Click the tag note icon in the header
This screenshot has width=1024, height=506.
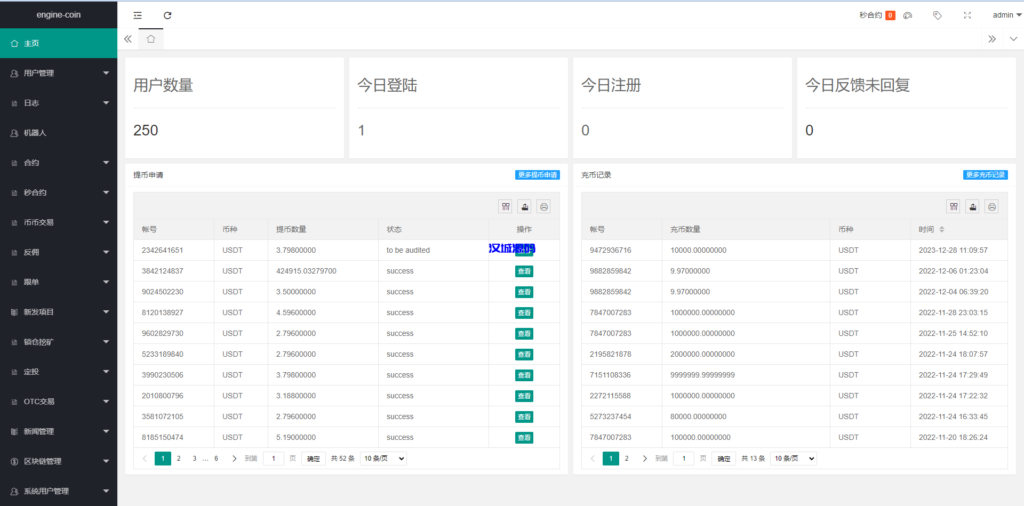tap(937, 15)
